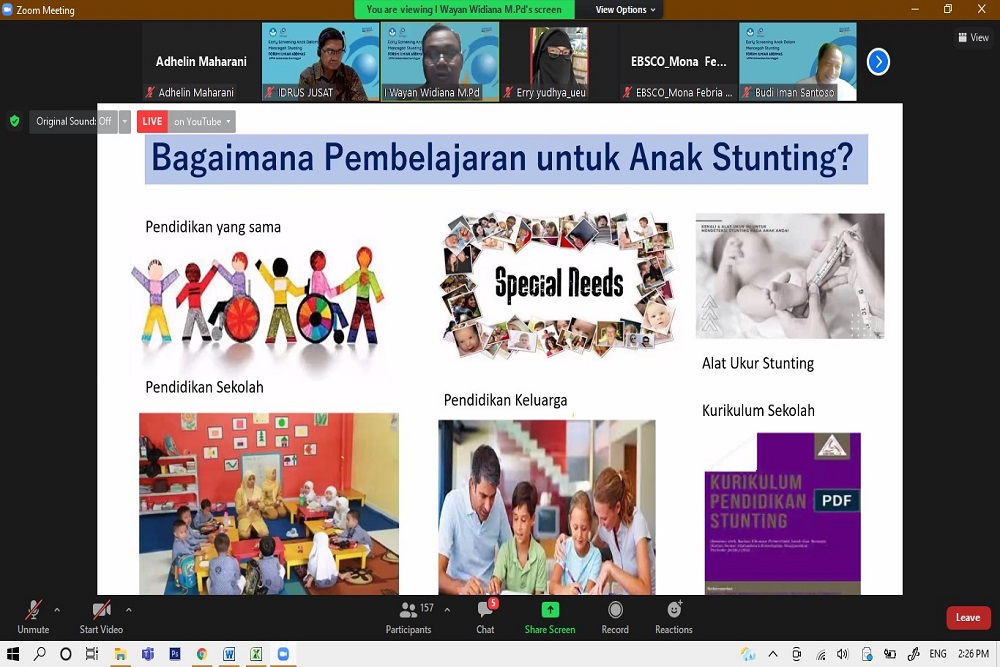Open Cortana from the taskbar
Viewport: 1000px width, 667px height.
[x=66, y=654]
